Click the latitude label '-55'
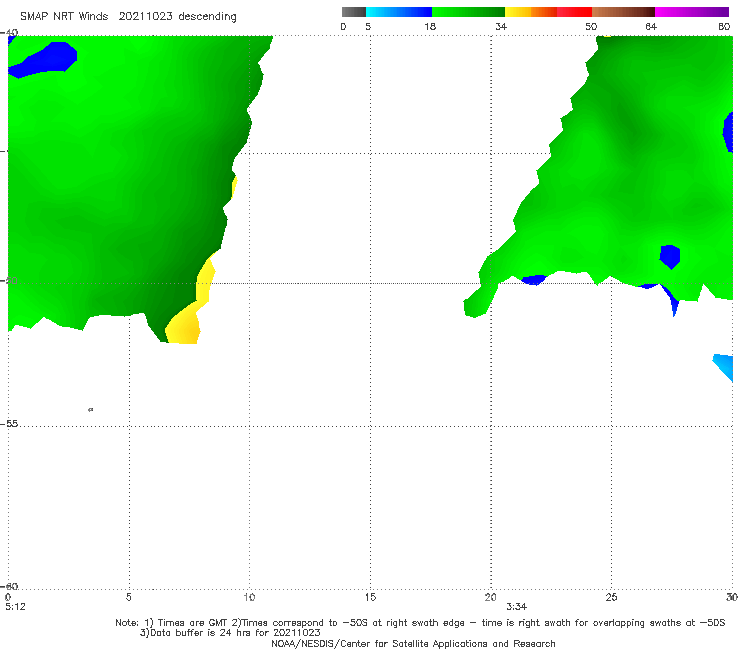Screen dimensions: 740x650 (x=10, y=424)
